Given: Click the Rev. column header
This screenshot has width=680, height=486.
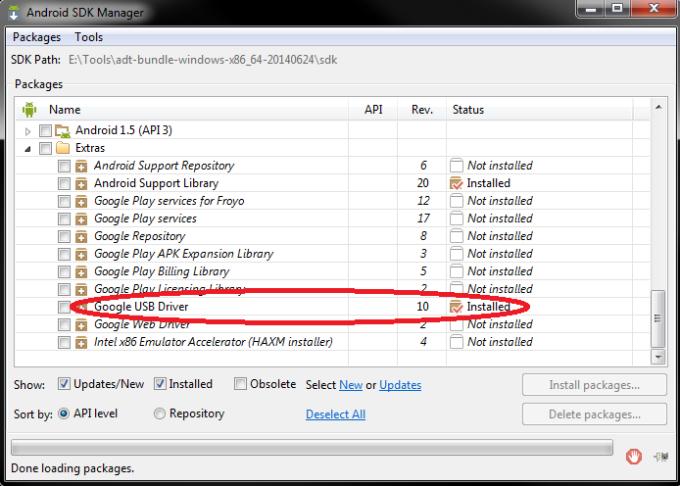Looking at the screenshot, I should (422, 110).
